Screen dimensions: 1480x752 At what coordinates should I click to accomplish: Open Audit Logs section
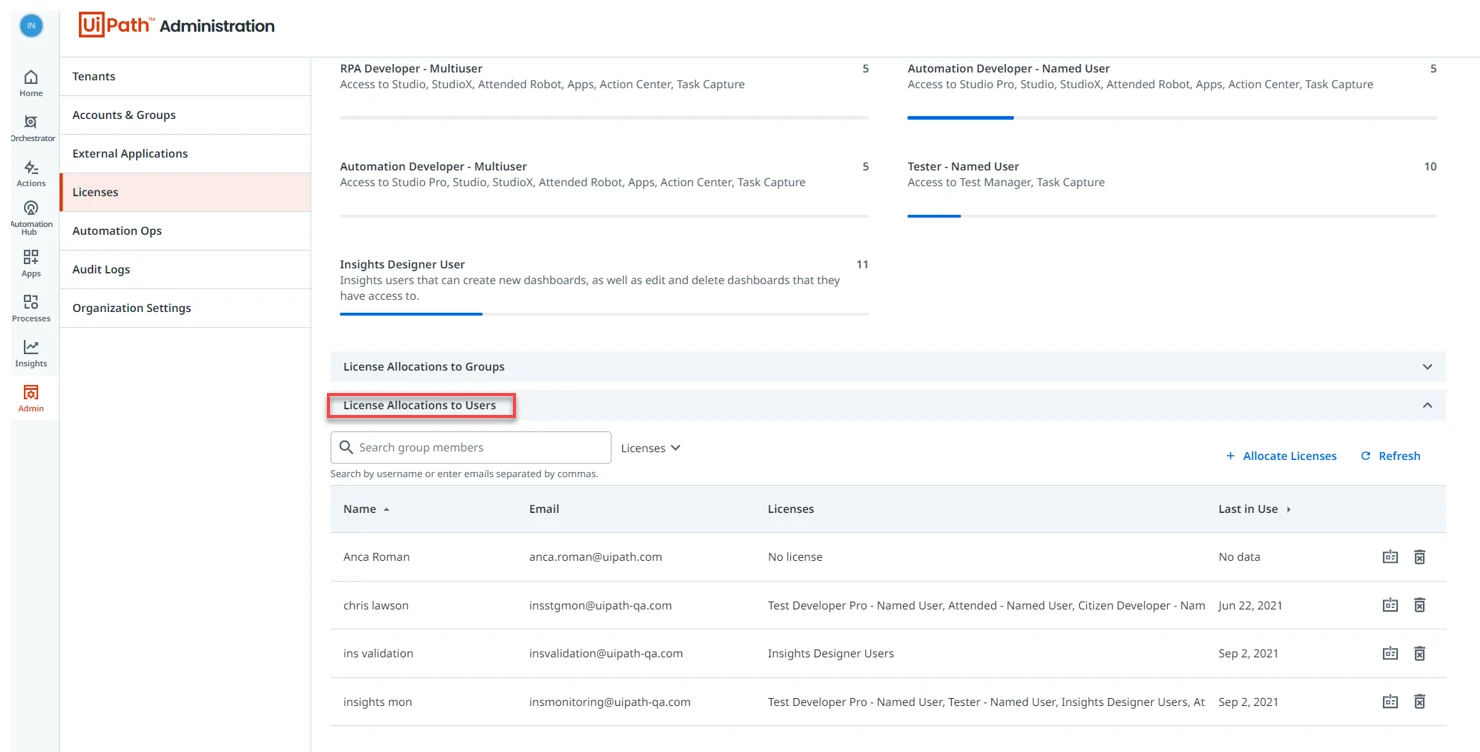pos(185,270)
